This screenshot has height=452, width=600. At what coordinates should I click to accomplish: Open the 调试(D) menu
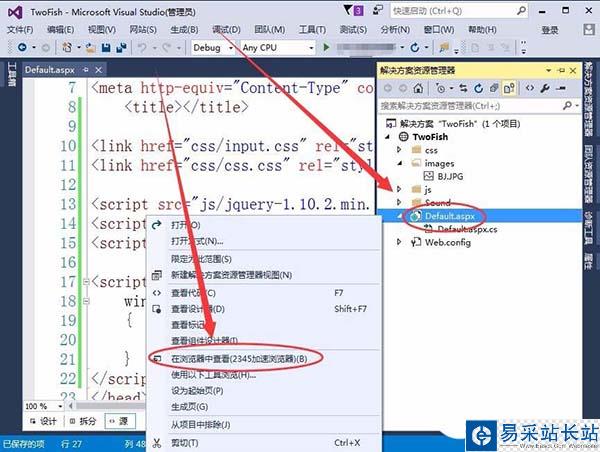coord(226,29)
